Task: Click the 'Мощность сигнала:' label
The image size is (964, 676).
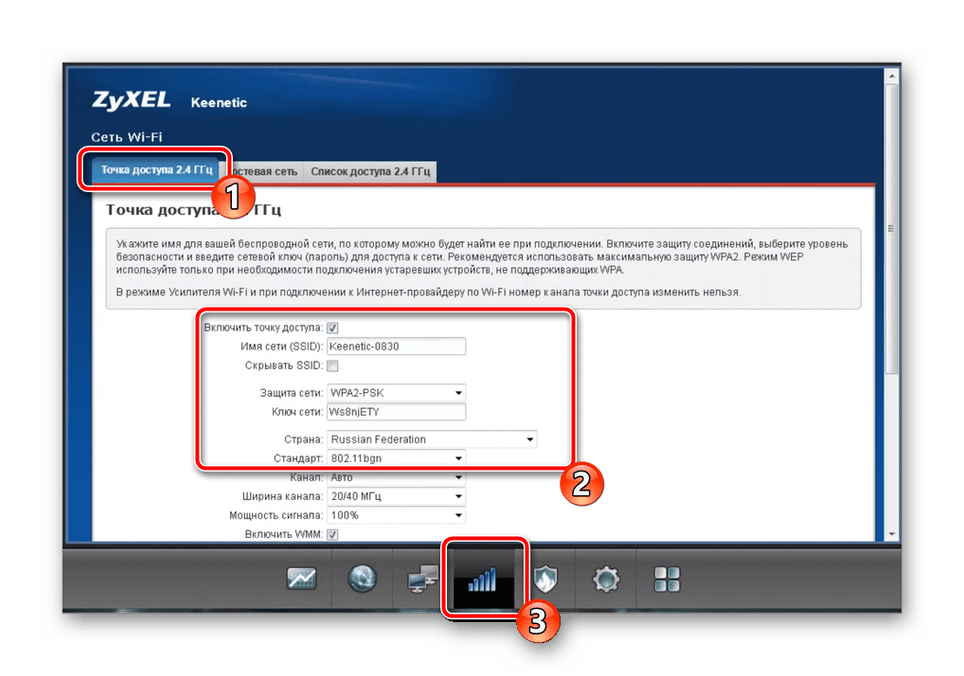Action: click(x=276, y=516)
